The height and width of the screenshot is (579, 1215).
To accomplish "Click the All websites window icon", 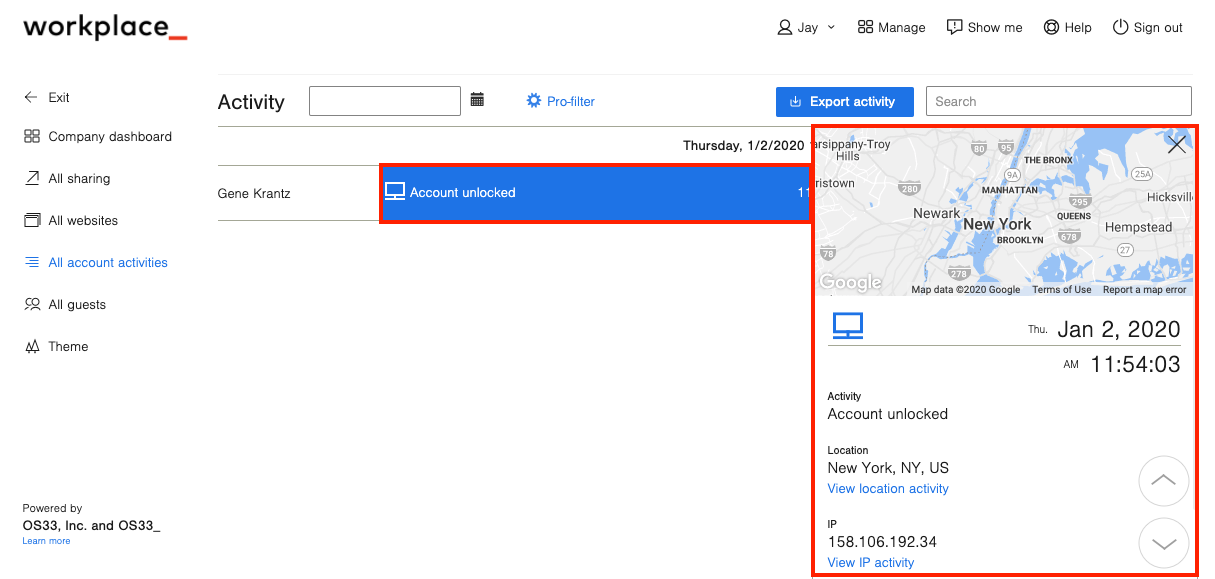I will 31,221.
